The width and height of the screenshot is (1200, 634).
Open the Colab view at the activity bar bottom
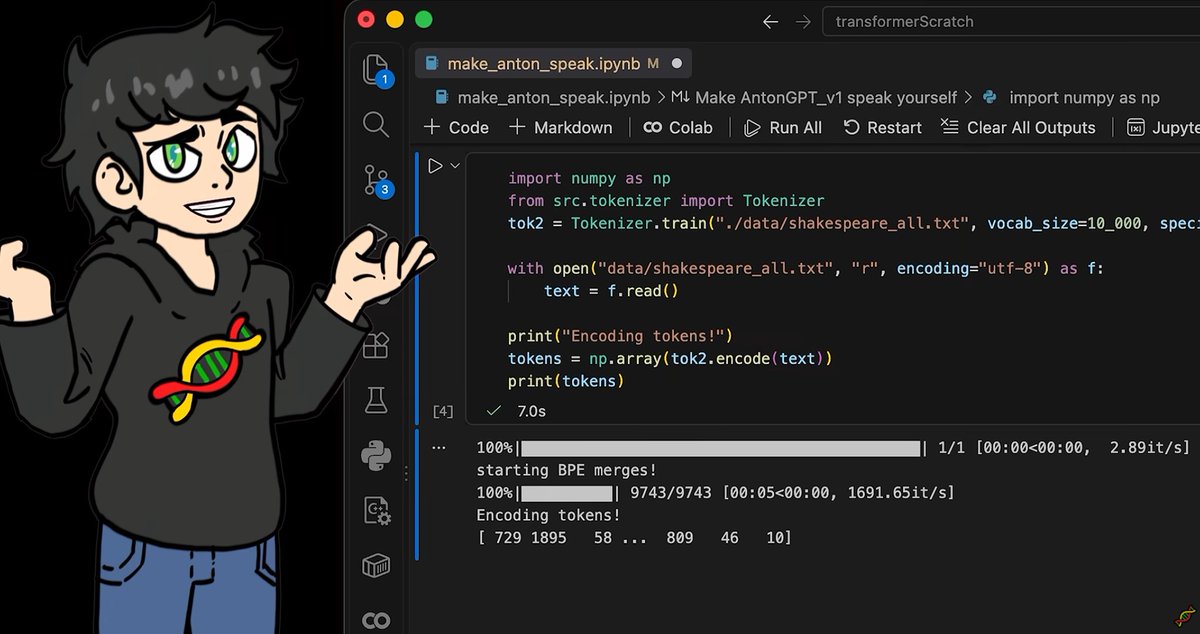376,621
